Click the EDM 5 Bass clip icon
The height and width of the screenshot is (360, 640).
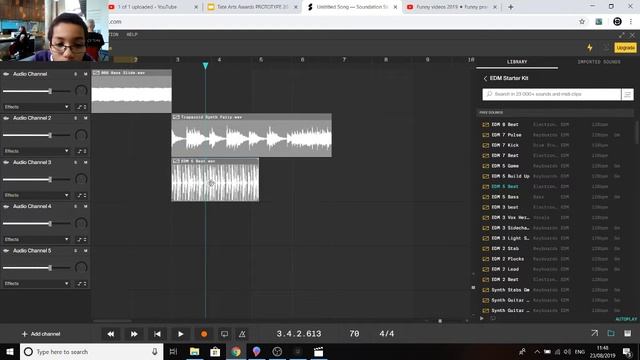(x=486, y=197)
